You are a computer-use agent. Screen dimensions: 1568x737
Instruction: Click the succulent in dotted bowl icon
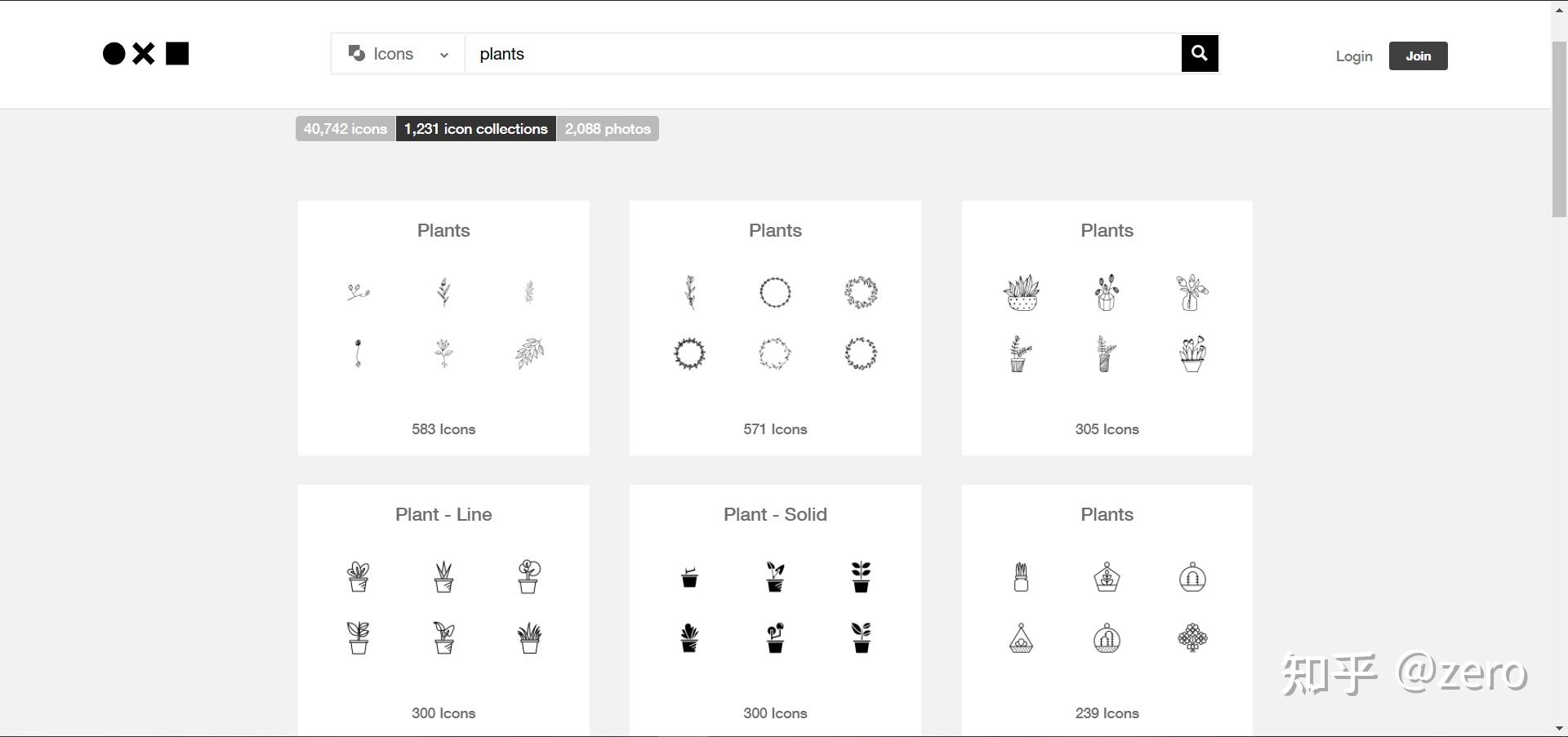(x=1022, y=292)
